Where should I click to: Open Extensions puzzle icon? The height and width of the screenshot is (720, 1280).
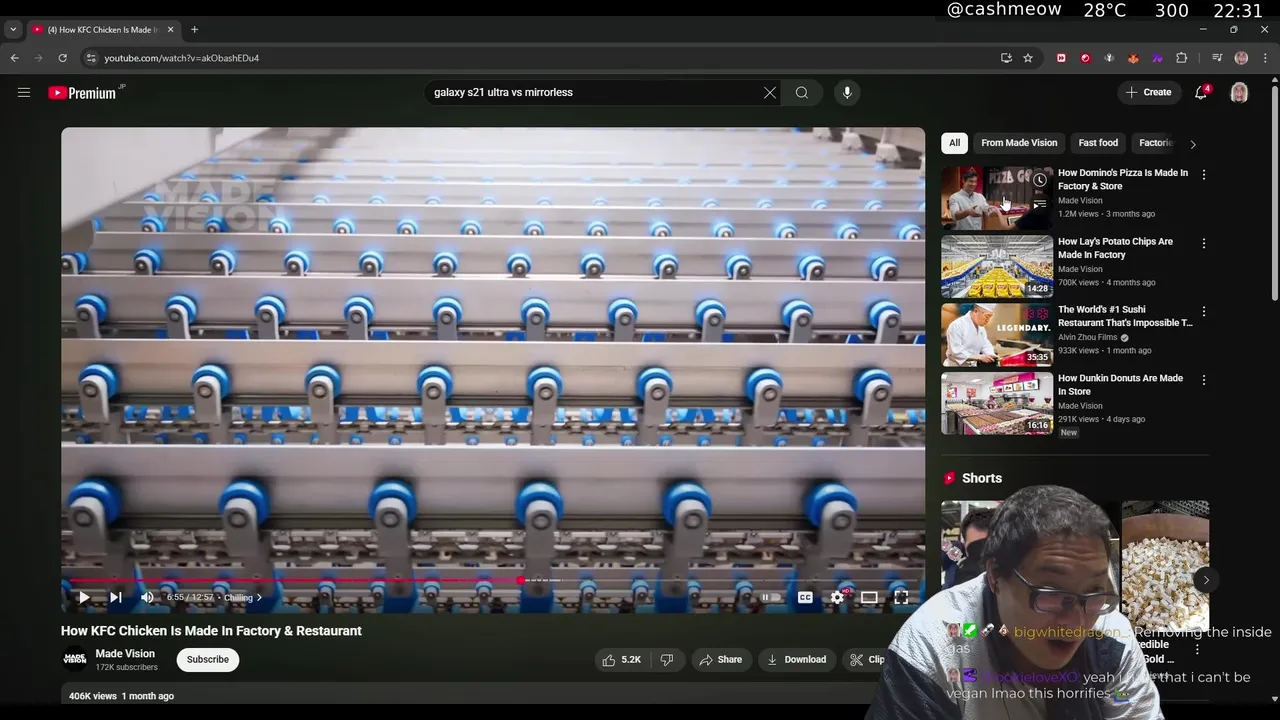click(x=1181, y=58)
